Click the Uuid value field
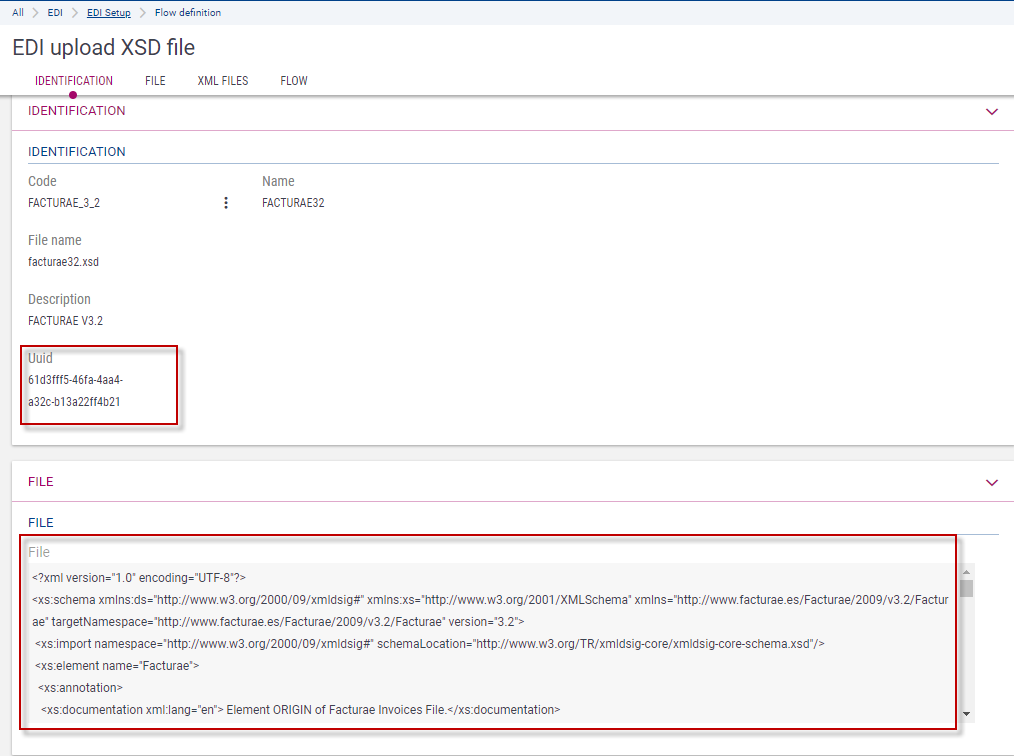 click(76, 390)
